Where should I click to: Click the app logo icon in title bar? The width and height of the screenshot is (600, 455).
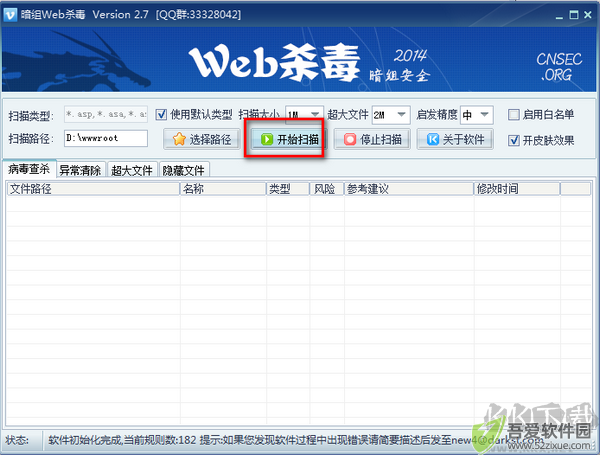pyautogui.click(x=10, y=15)
